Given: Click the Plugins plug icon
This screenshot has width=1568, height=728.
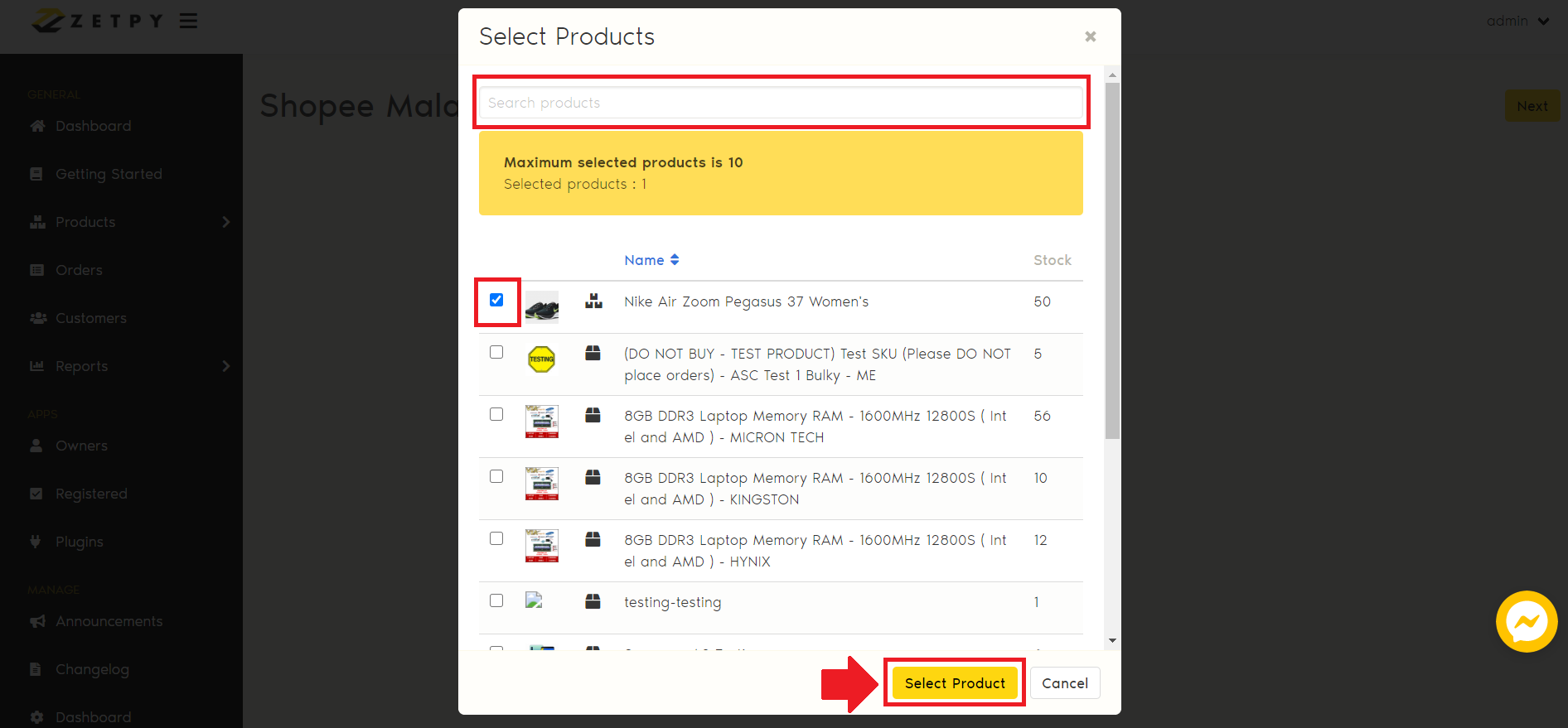Looking at the screenshot, I should click(36, 542).
